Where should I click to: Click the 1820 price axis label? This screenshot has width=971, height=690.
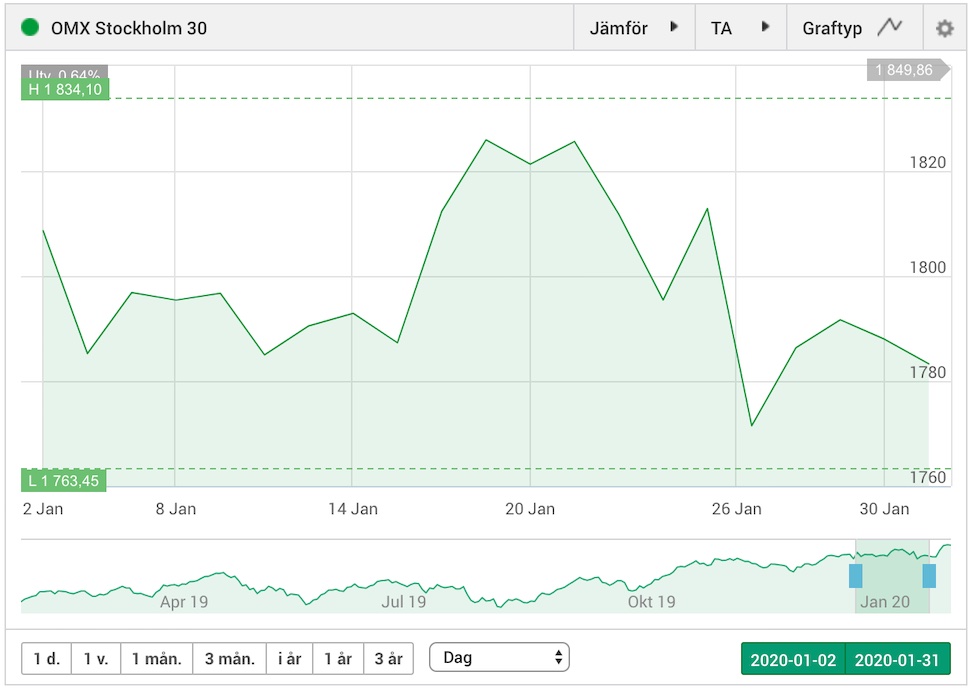click(928, 162)
